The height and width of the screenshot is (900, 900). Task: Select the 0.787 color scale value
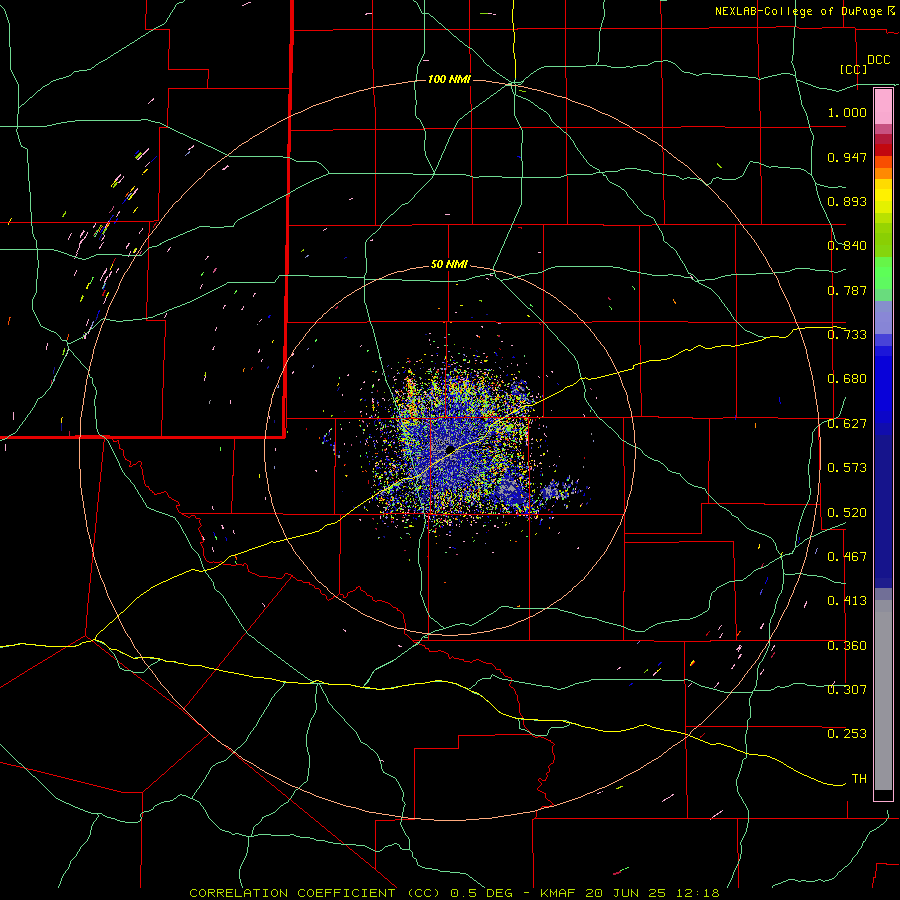847,290
